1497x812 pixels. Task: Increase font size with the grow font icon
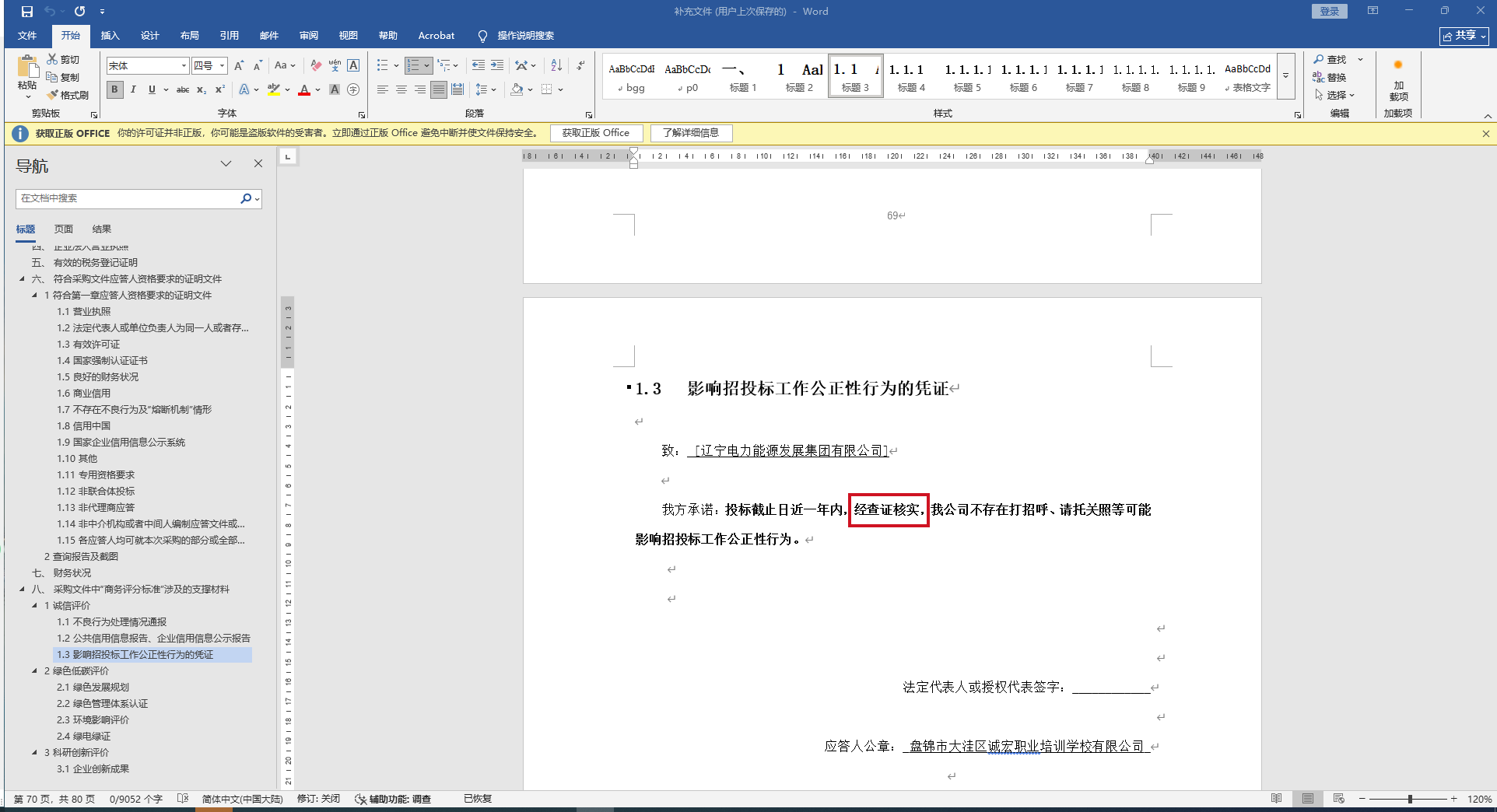239,66
